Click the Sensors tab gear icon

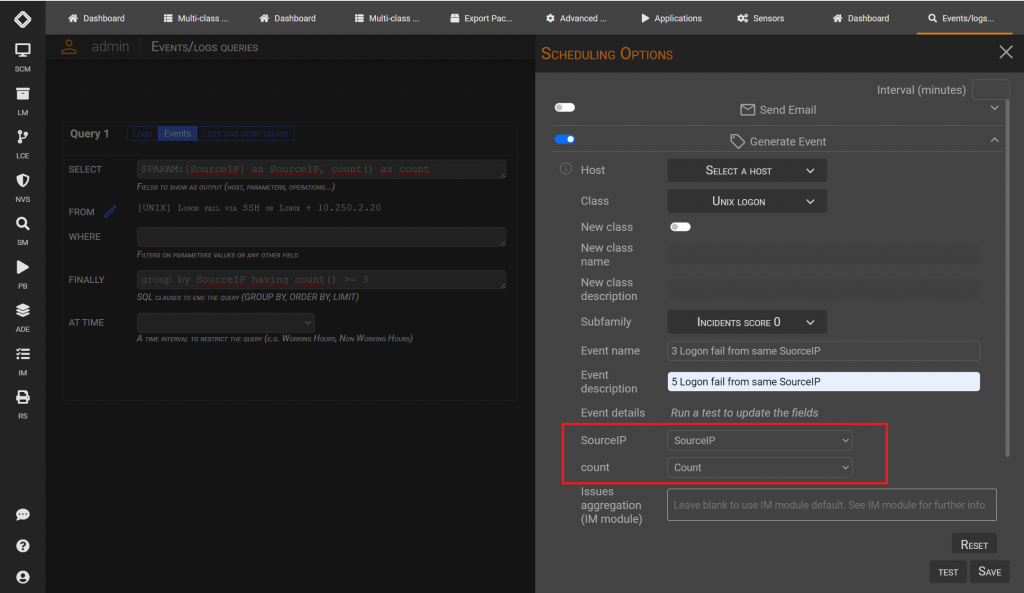point(743,18)
